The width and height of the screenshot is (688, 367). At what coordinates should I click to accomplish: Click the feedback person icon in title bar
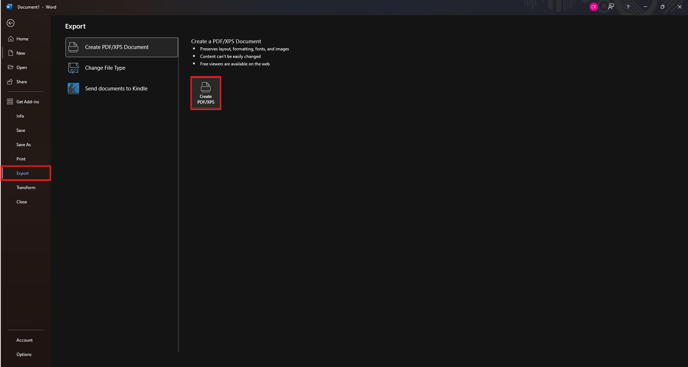point(610,7)
